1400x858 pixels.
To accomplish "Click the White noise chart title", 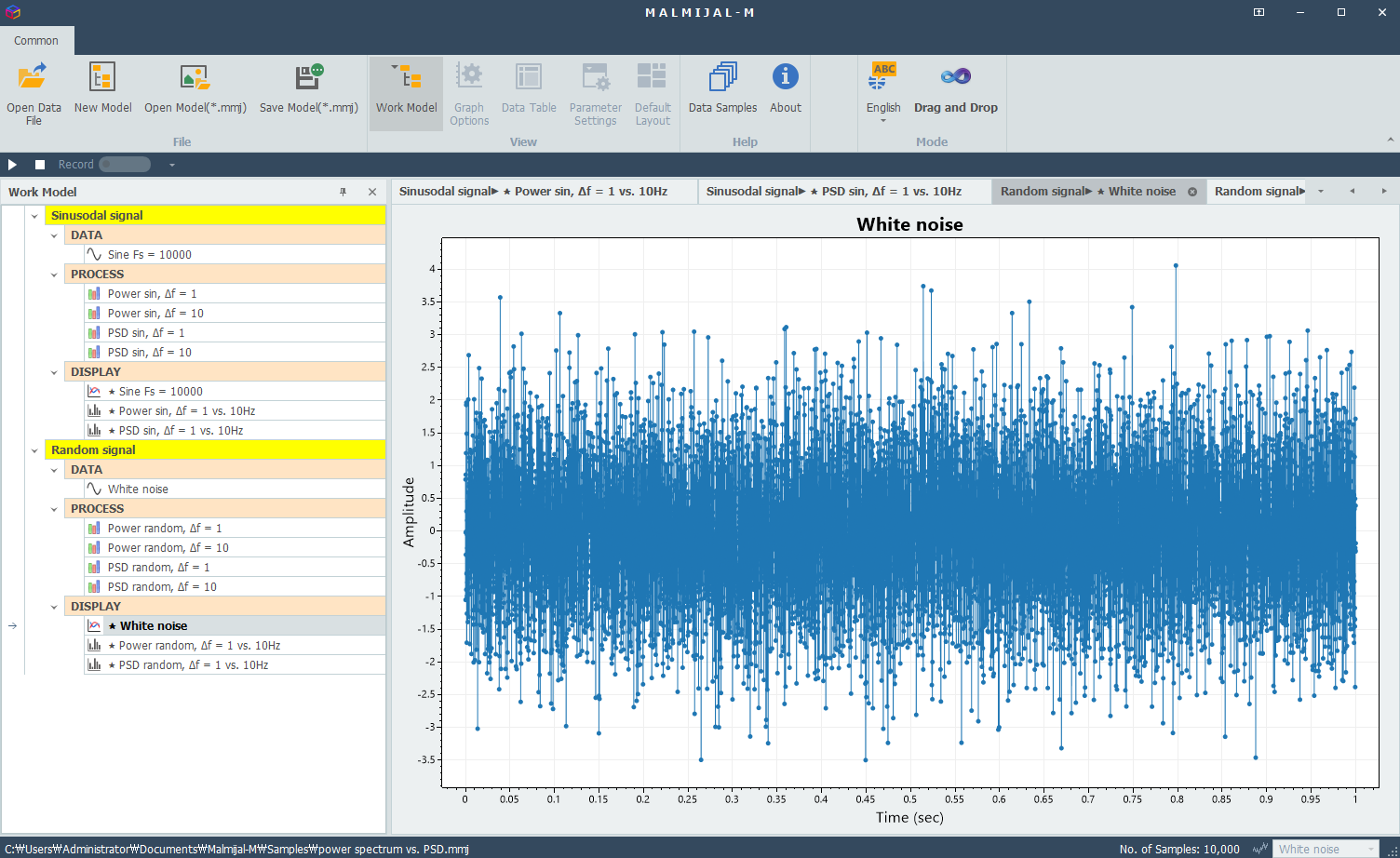I will pos(909,224).
